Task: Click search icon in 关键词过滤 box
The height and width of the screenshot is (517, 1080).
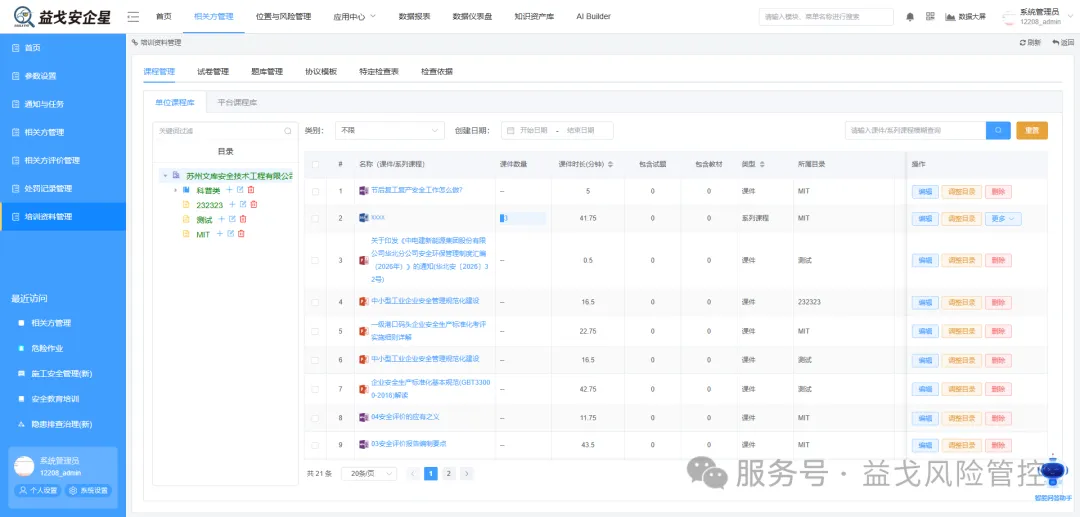Action: pos(288,131)
